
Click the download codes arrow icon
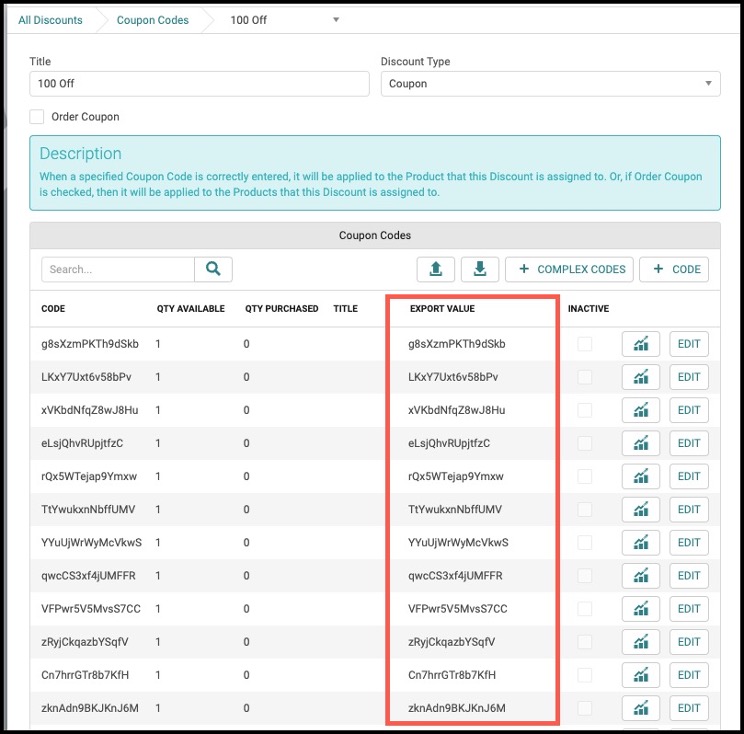[480, 269]
